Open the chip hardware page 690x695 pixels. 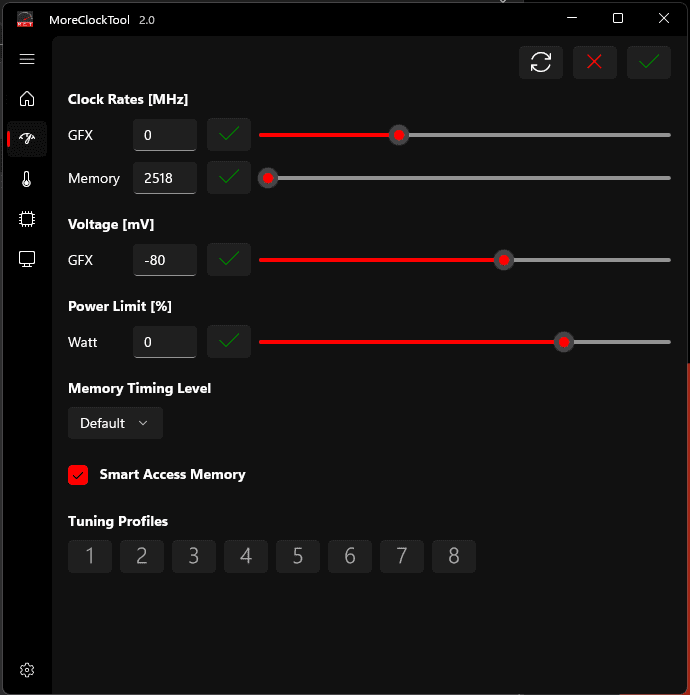click(x=27, y=219)
